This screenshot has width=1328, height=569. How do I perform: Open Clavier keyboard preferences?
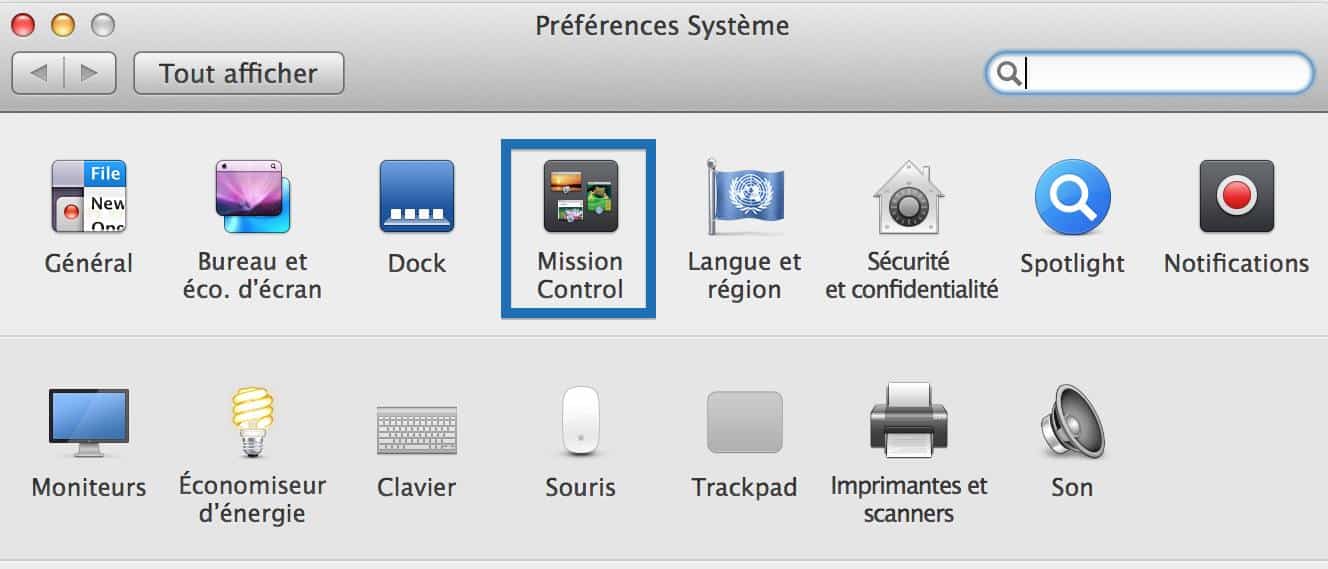click(417, 430)
